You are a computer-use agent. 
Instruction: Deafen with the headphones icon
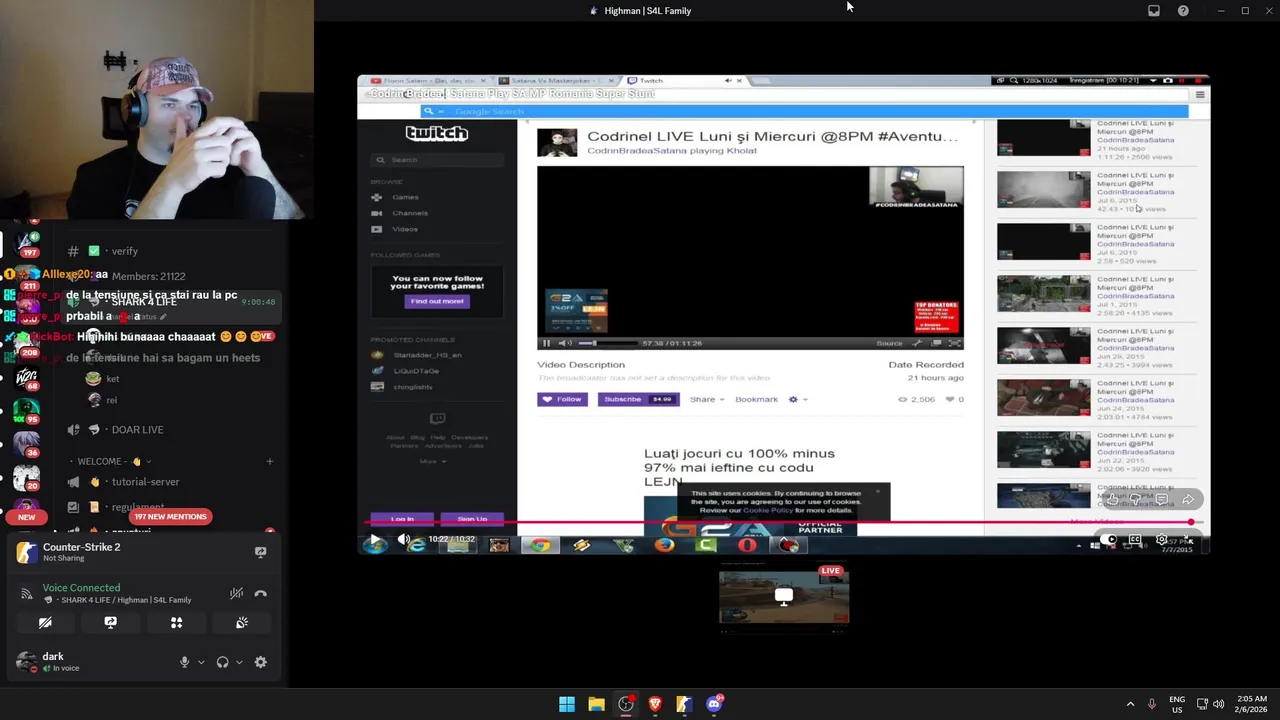click(x=222, y=662)
